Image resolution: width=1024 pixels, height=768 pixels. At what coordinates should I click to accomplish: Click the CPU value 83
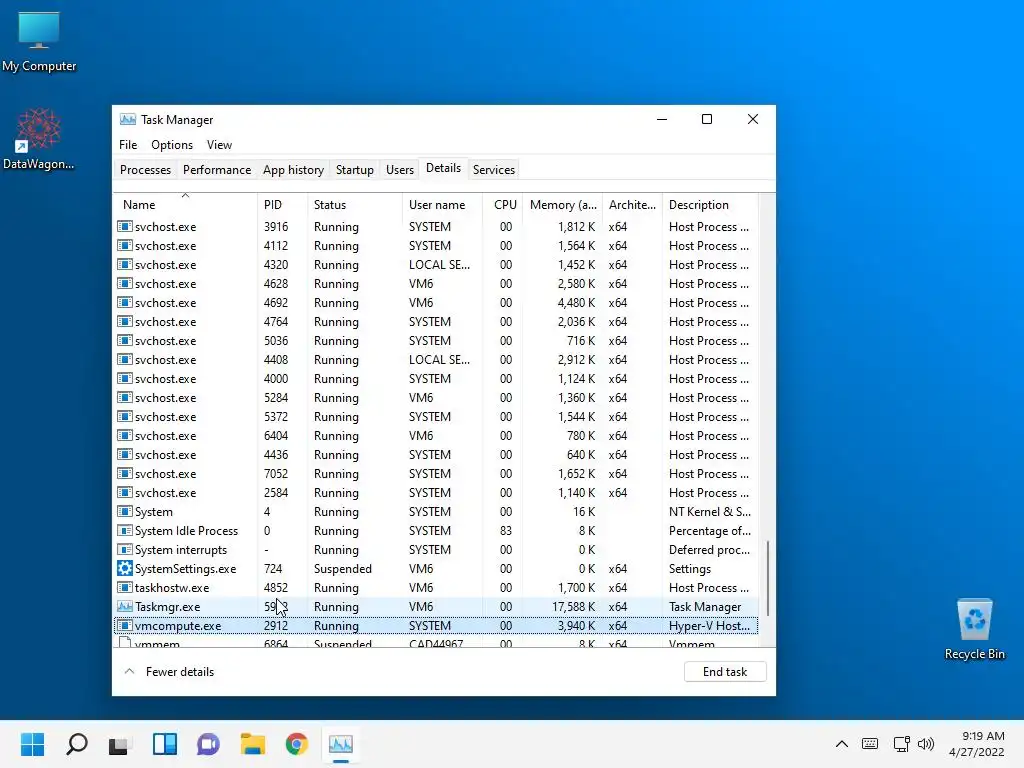click(x=505, y=531)
